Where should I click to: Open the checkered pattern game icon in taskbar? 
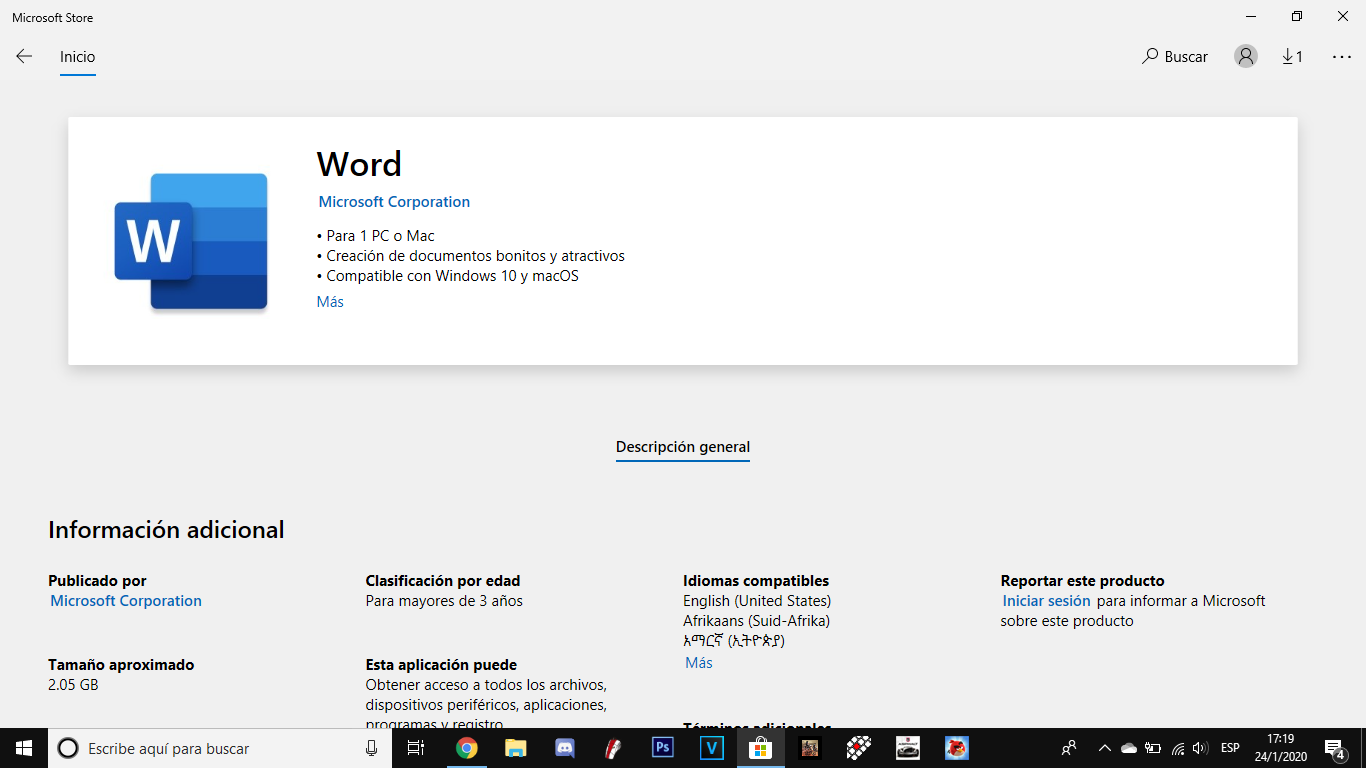click(x=858, y=748)
